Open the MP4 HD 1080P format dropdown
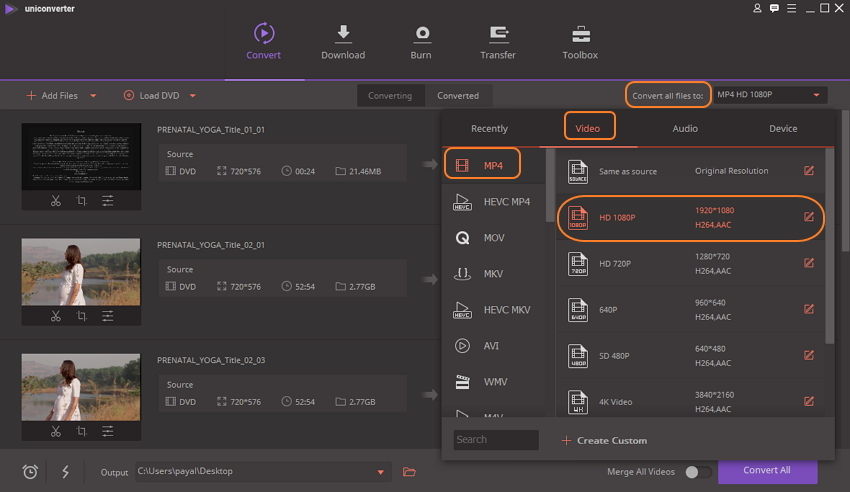Screen dimensions: 850x492 [770, 95]
